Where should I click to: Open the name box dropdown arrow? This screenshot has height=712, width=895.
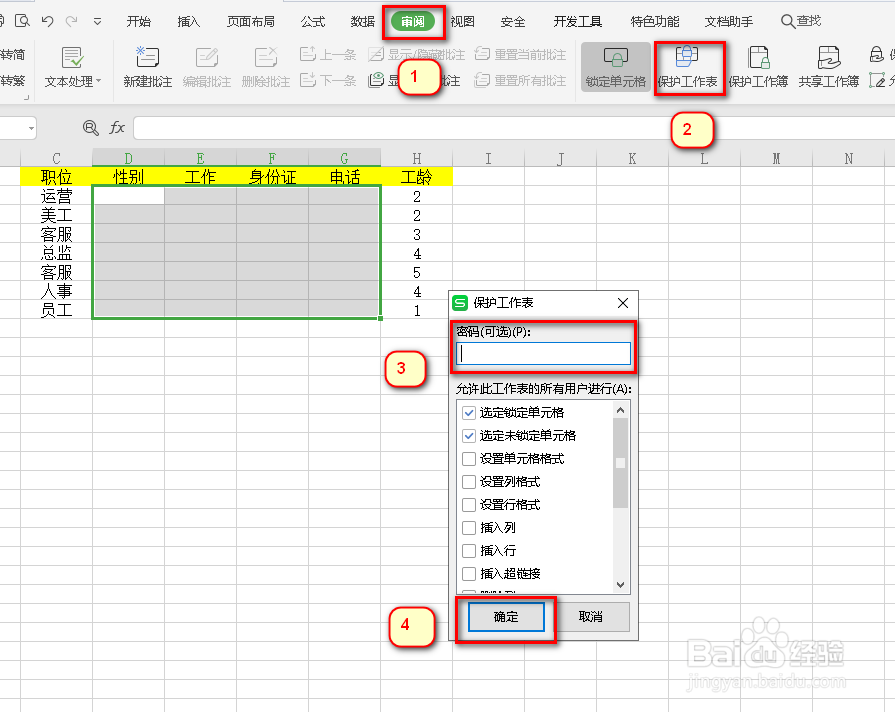(x=30, y=127)
